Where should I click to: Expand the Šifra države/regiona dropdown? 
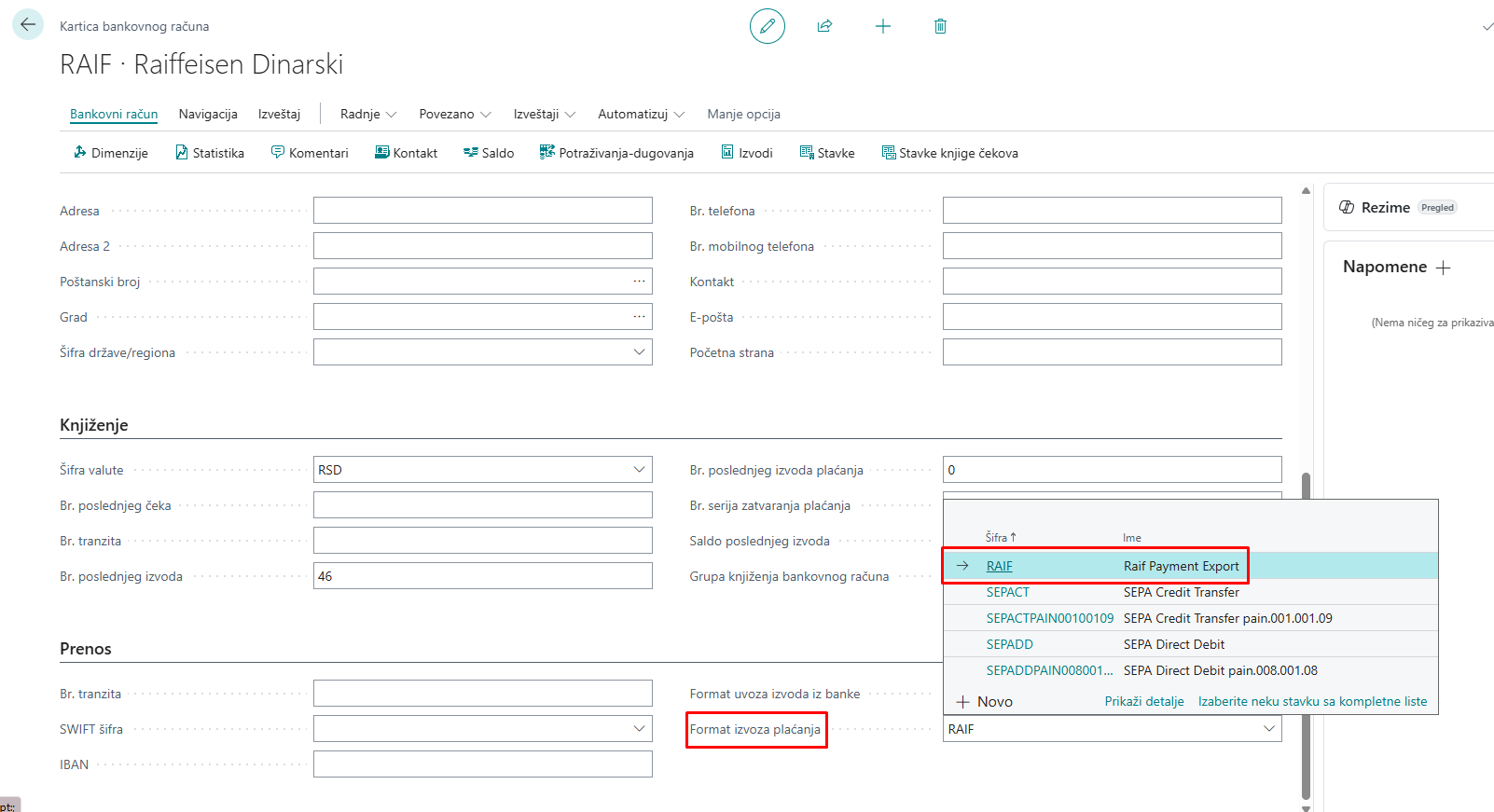tap(639, 352)
